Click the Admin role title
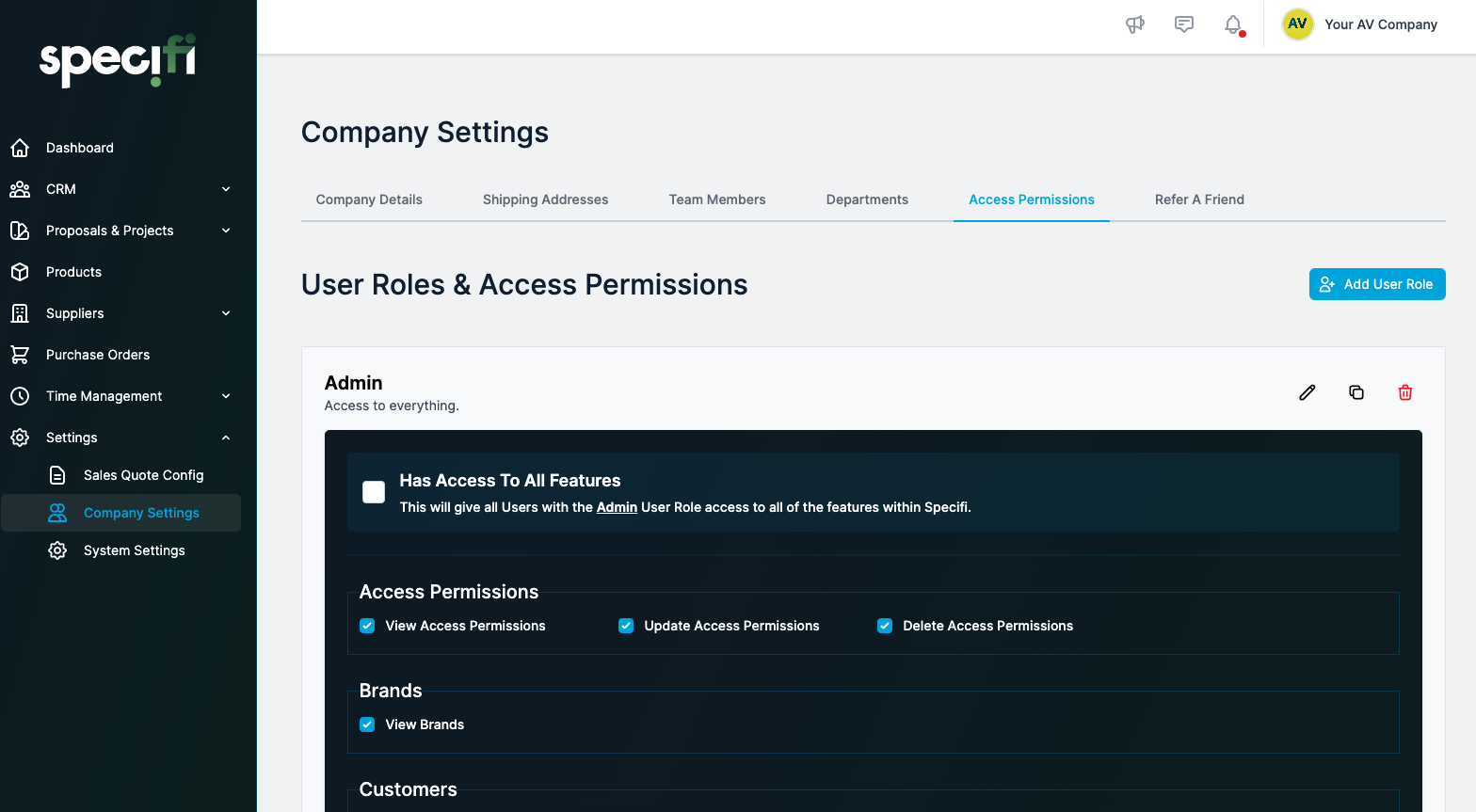The image size is (1476, 812). click(353, 383)
